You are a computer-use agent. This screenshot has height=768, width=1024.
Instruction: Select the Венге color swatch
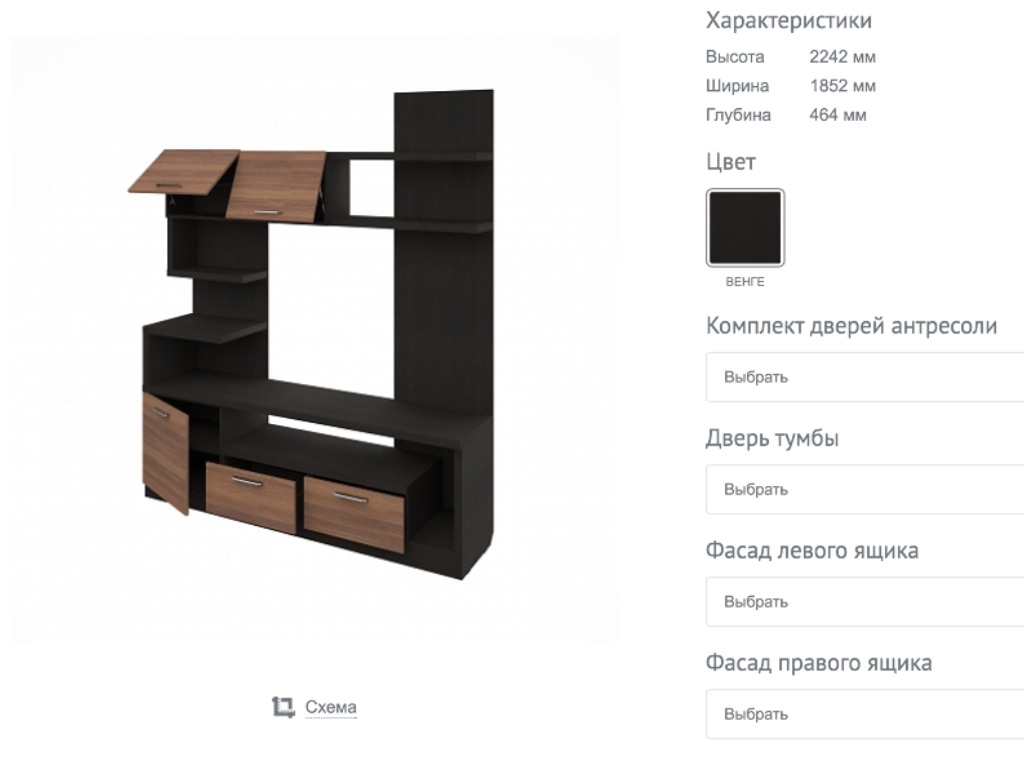pos(745,228)
